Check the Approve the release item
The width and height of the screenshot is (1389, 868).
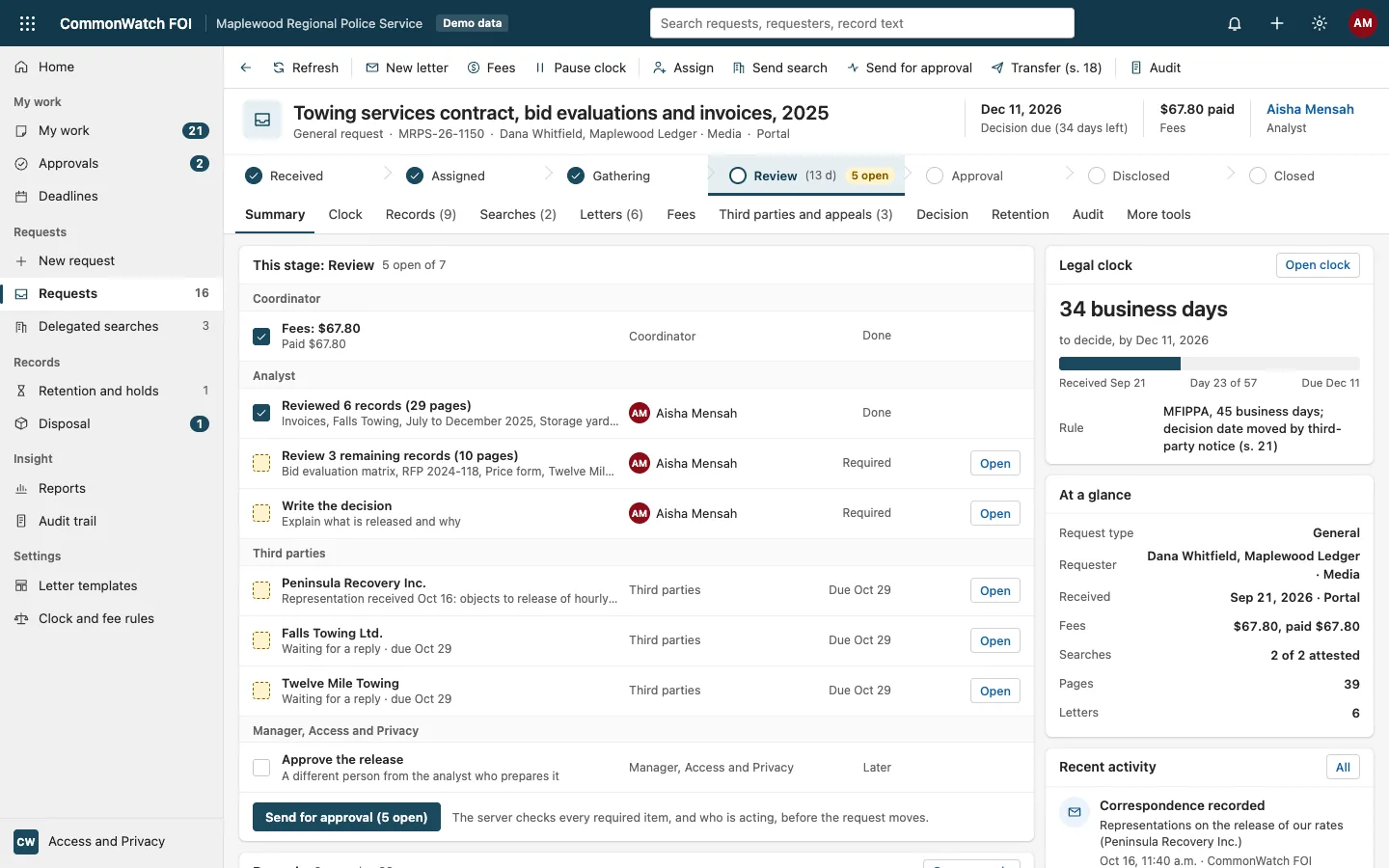click(261, 768)
